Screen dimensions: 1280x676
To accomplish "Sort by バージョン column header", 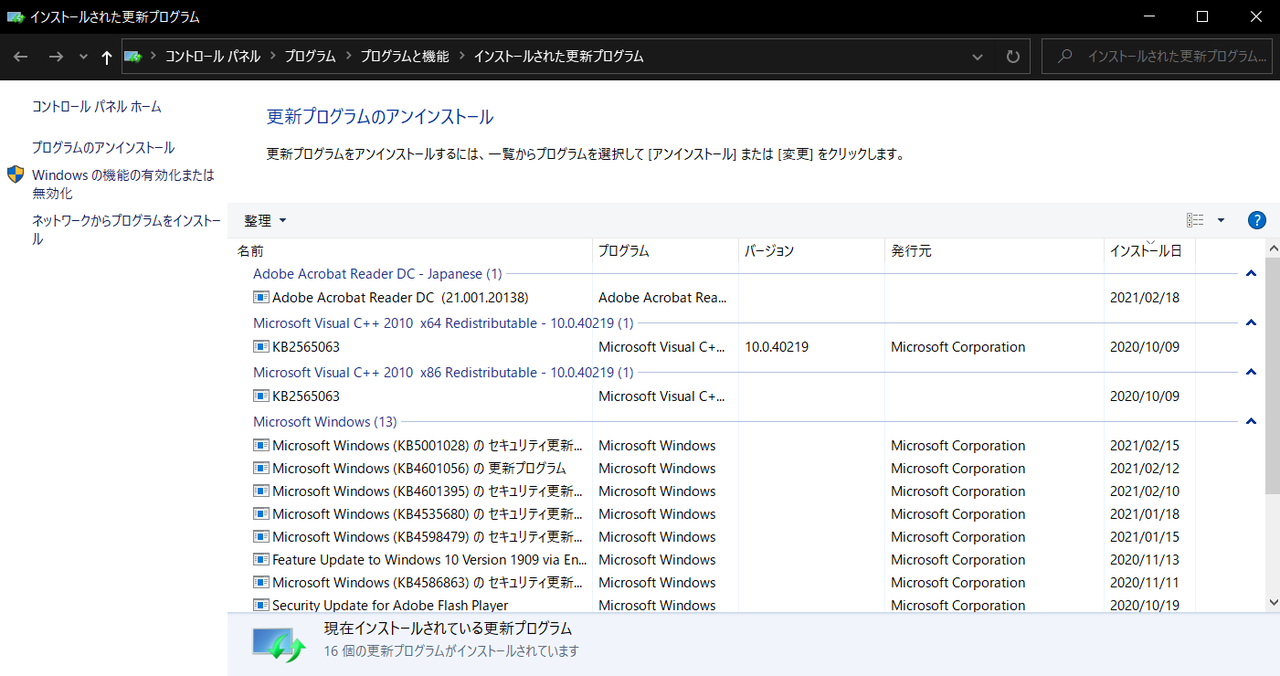I will pyautogui.click(x=812, y=251).
